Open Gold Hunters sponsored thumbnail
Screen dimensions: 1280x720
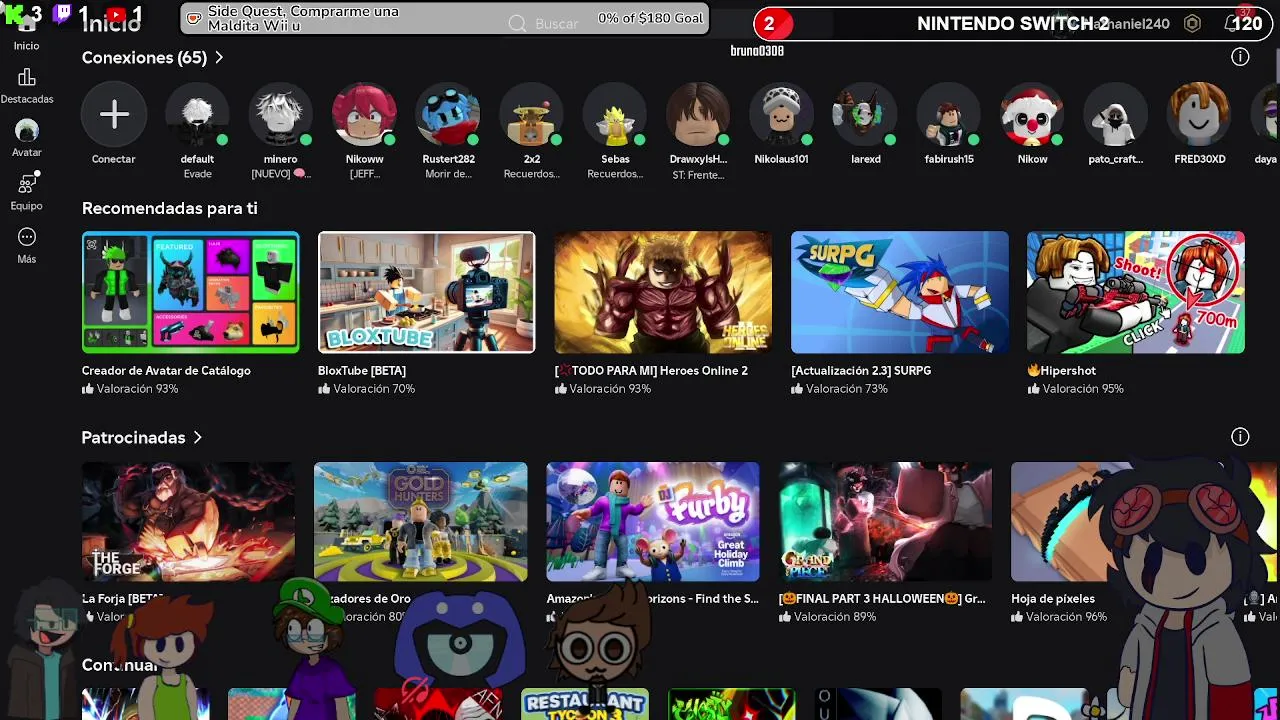(x=421, y=521)
